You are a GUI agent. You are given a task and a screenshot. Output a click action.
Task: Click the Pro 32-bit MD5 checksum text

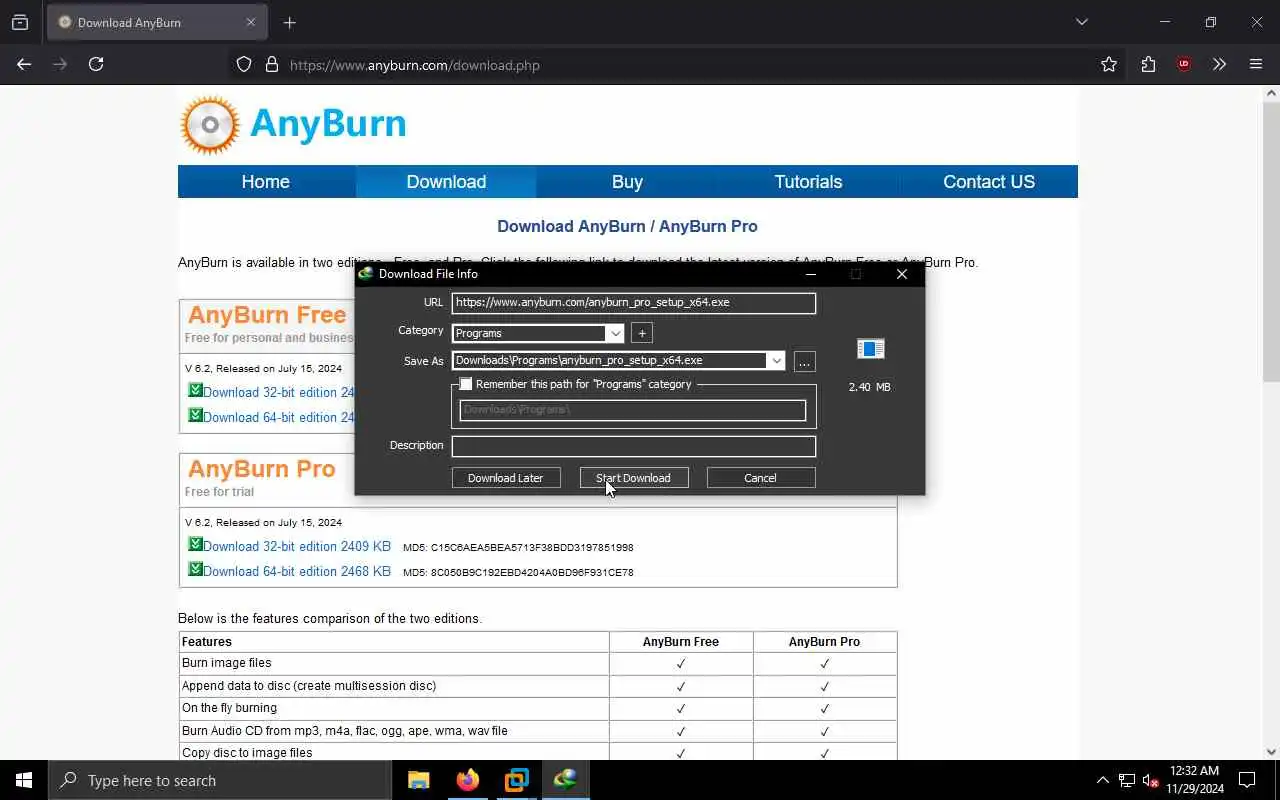point(518,547)
